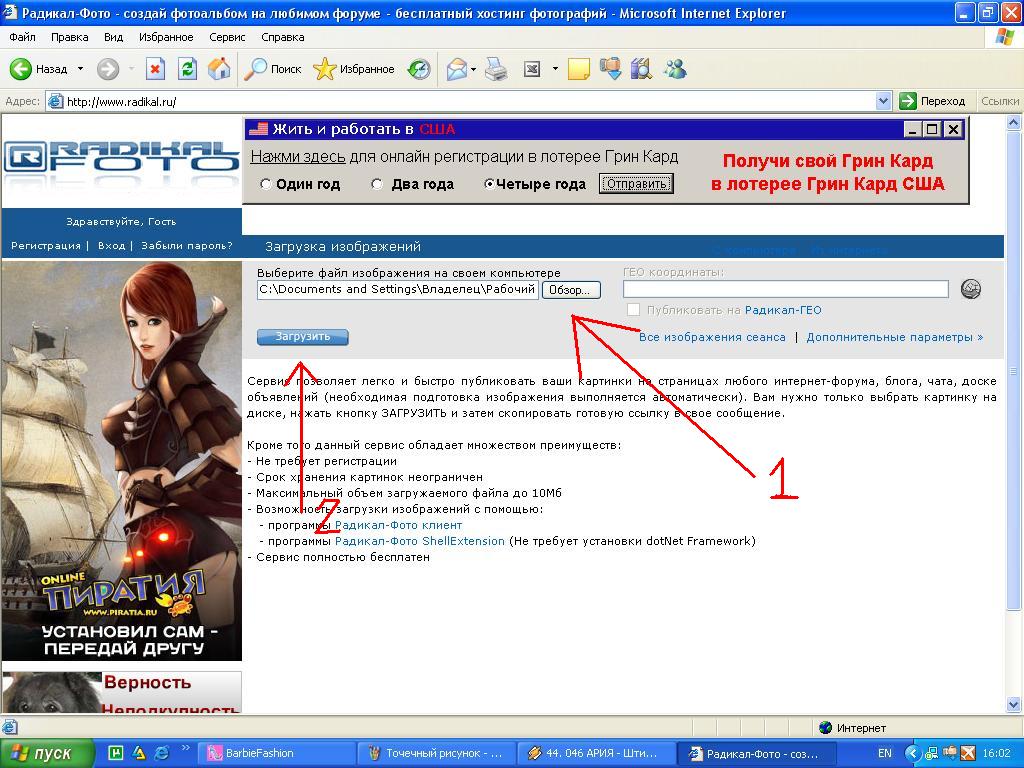Viewport: 1024px width, 768px height.
Task: Select the Четыре года radio button
Action: point(488,184)
